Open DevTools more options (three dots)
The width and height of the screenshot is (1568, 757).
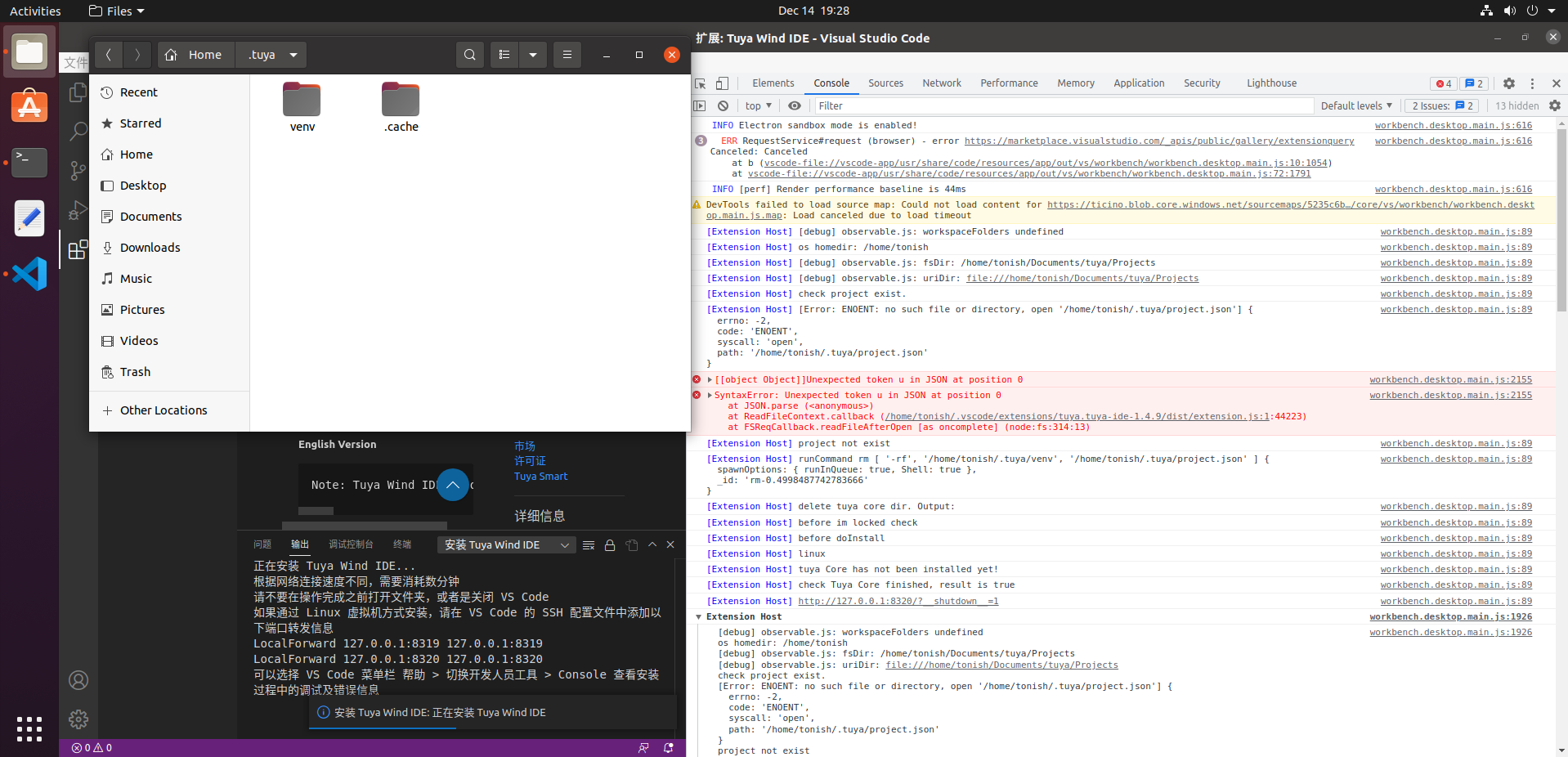tap(1532, 83)
